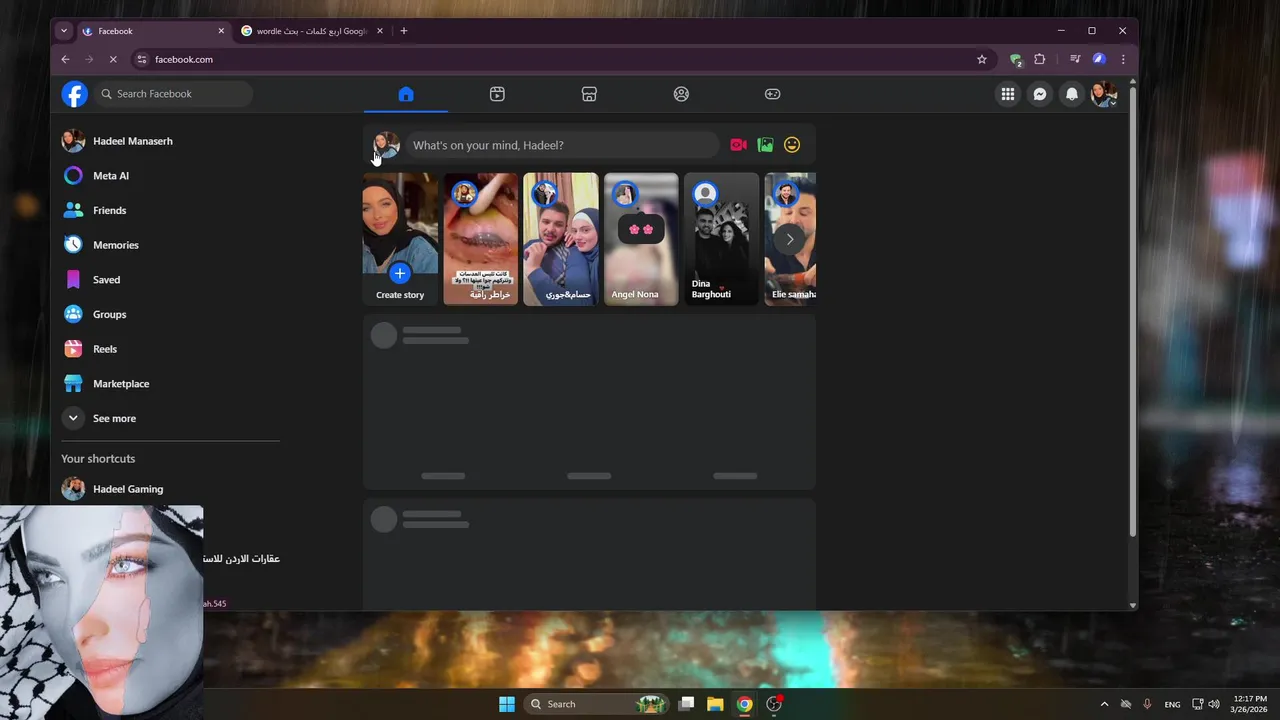The width and height of the screenshot is (1280, 720).
Task: Open the حسام&جوري story
Action: 561,239
